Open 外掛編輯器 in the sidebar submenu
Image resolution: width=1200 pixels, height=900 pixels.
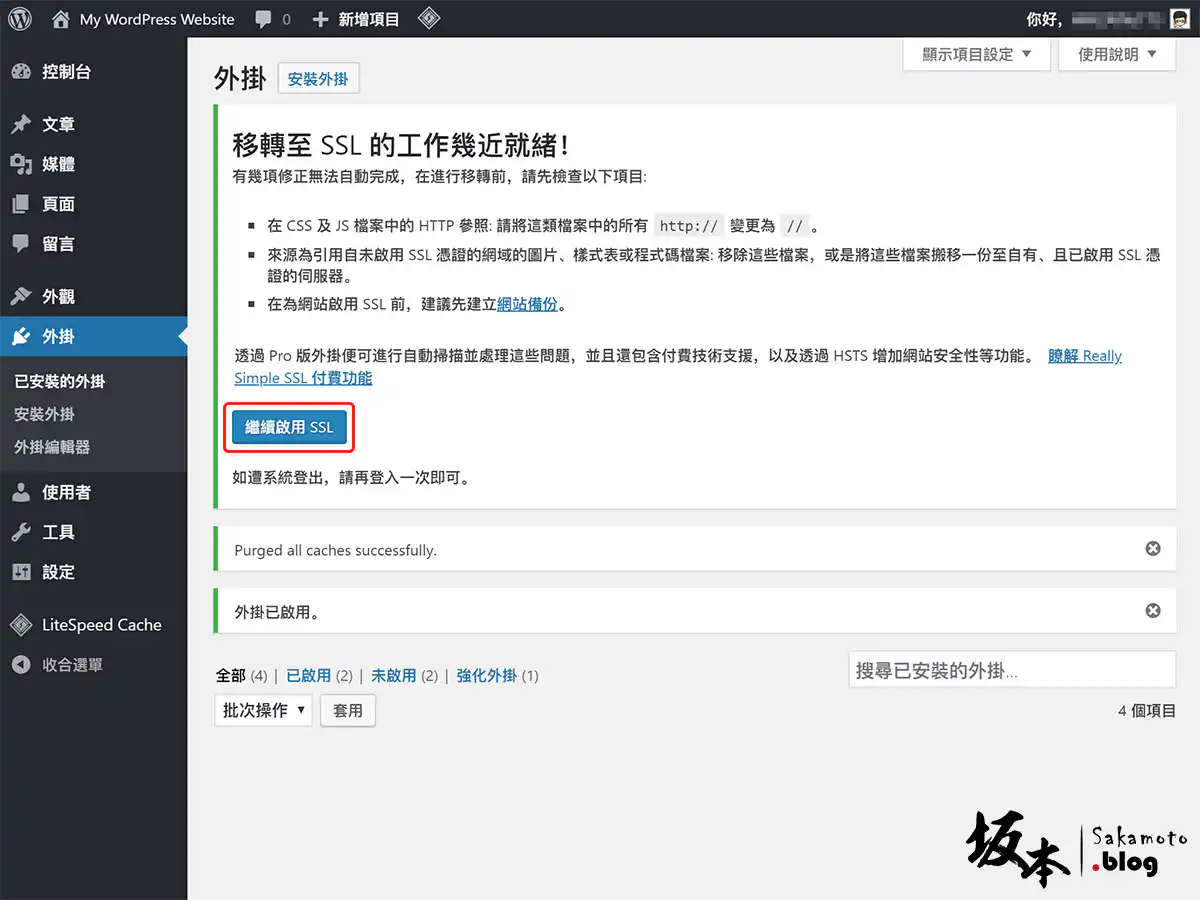coord(52,447)
